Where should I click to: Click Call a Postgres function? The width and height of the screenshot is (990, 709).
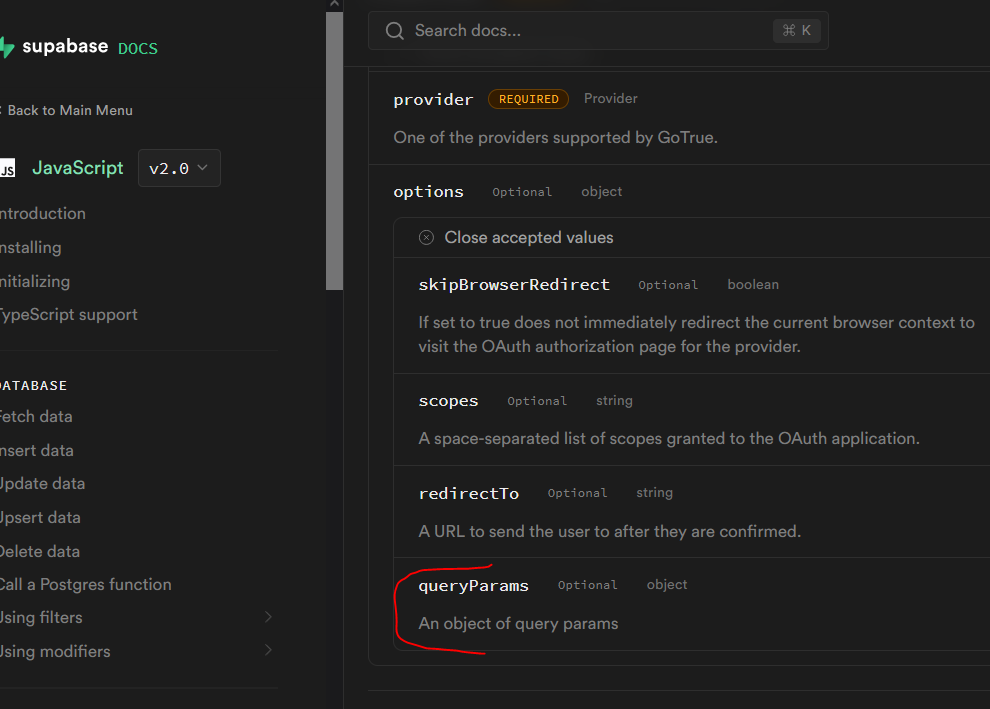(86, 584)
